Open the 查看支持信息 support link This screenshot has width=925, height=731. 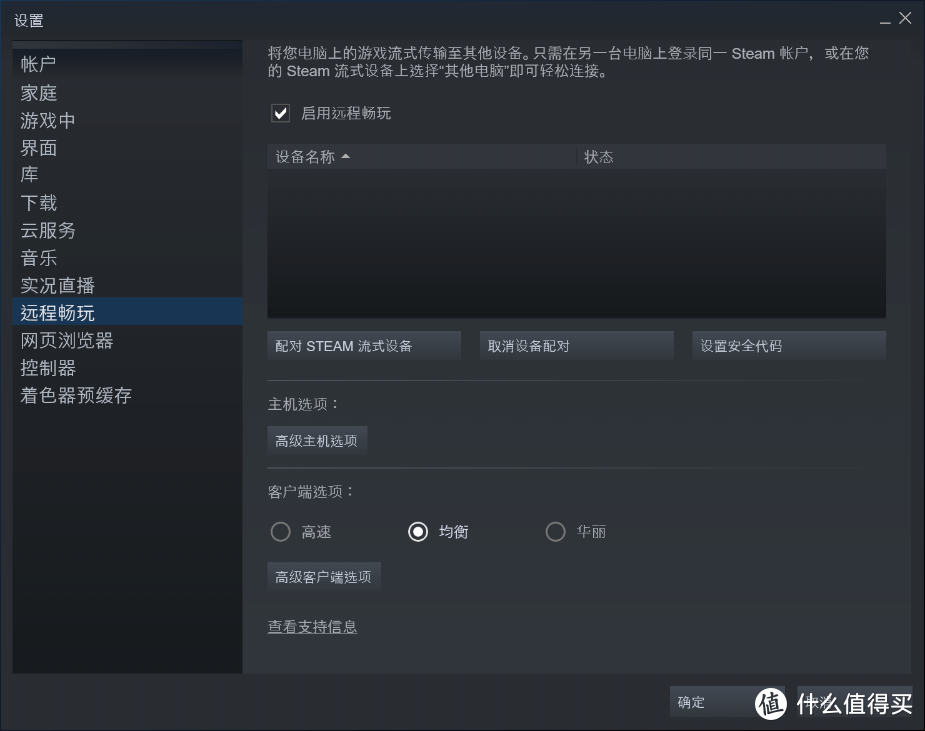tap(313, 626)
